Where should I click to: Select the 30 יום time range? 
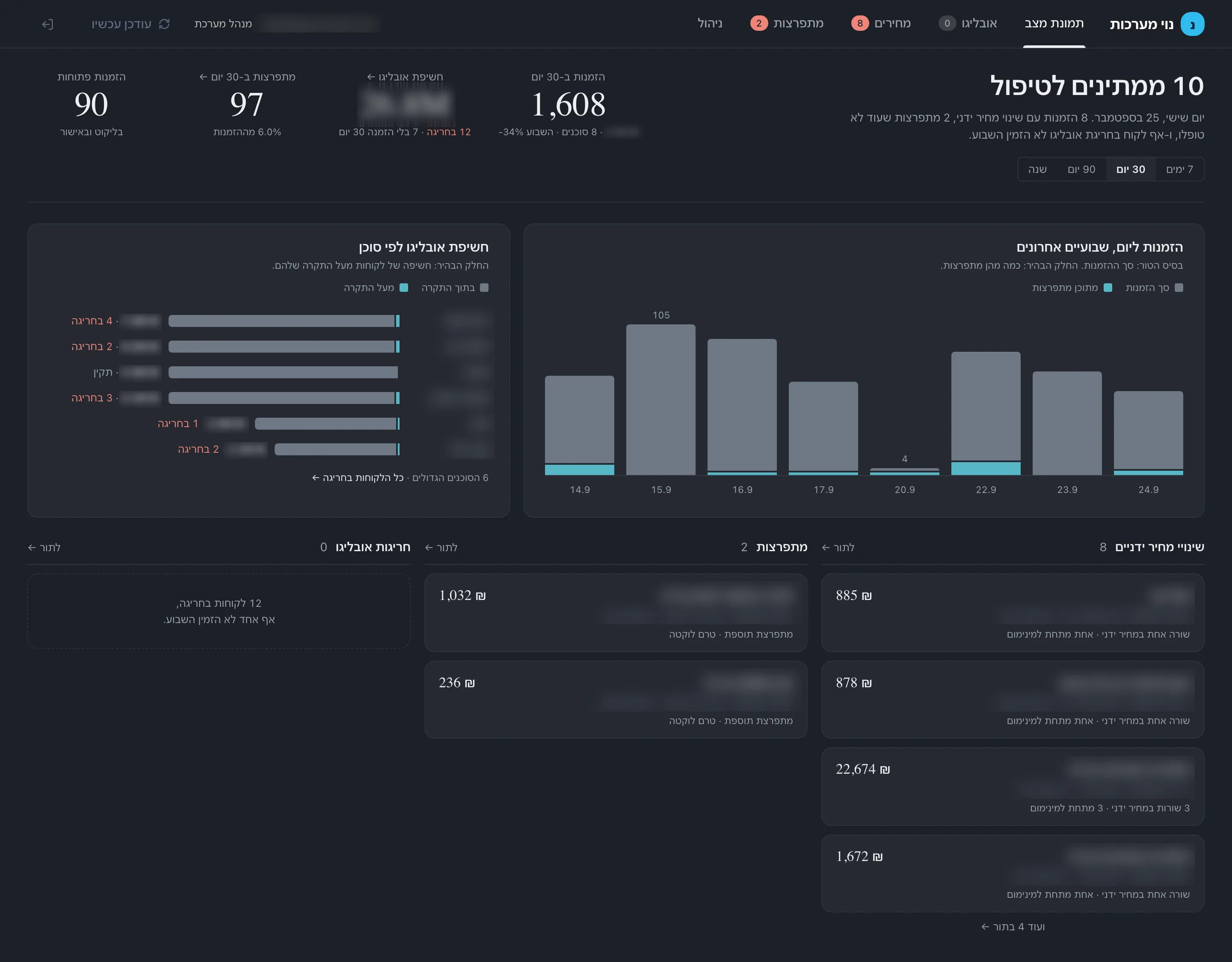(1131, 169)
